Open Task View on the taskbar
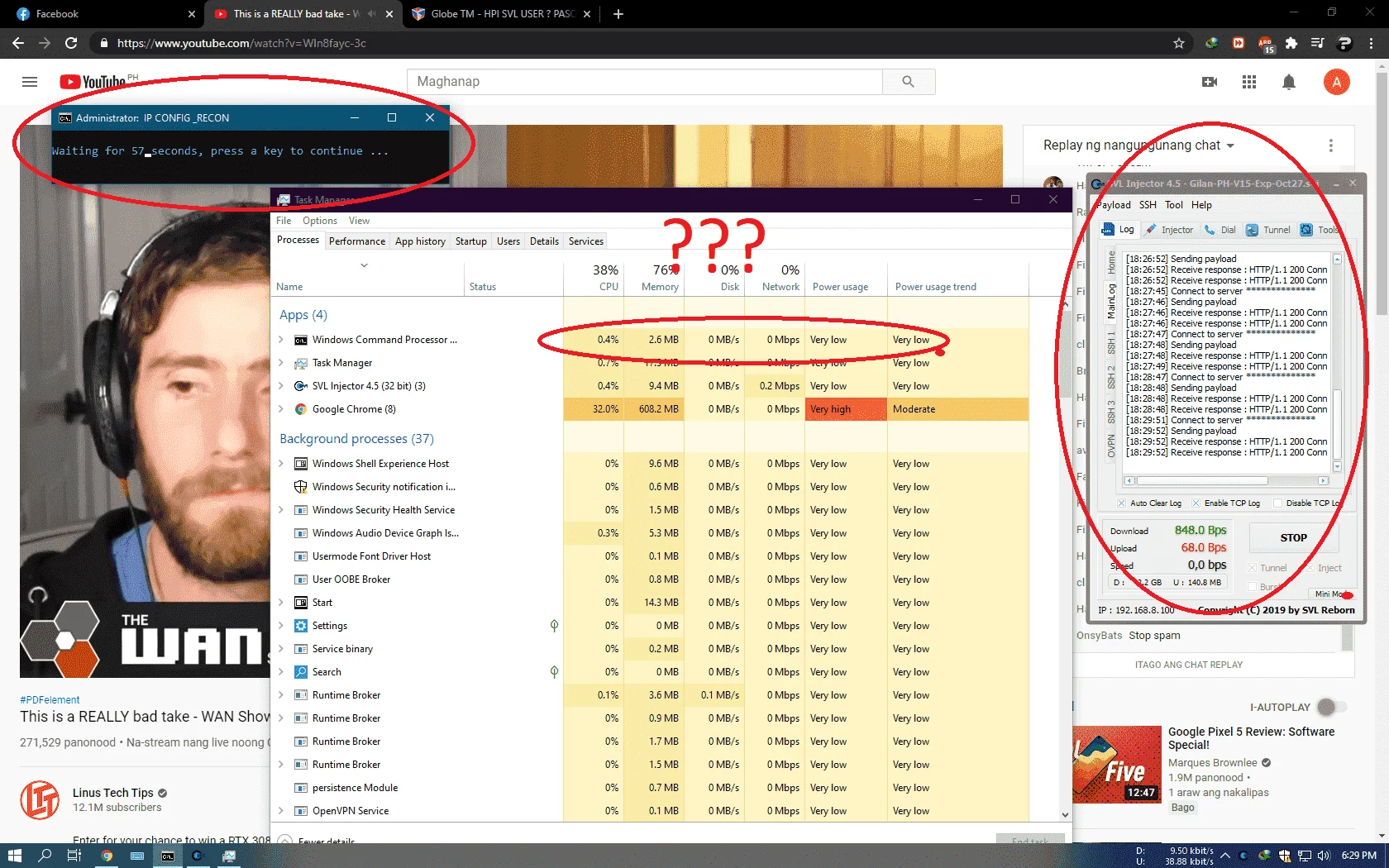Image resolution: width=1389 pixels, height=868 pixels. pos(74,856)
